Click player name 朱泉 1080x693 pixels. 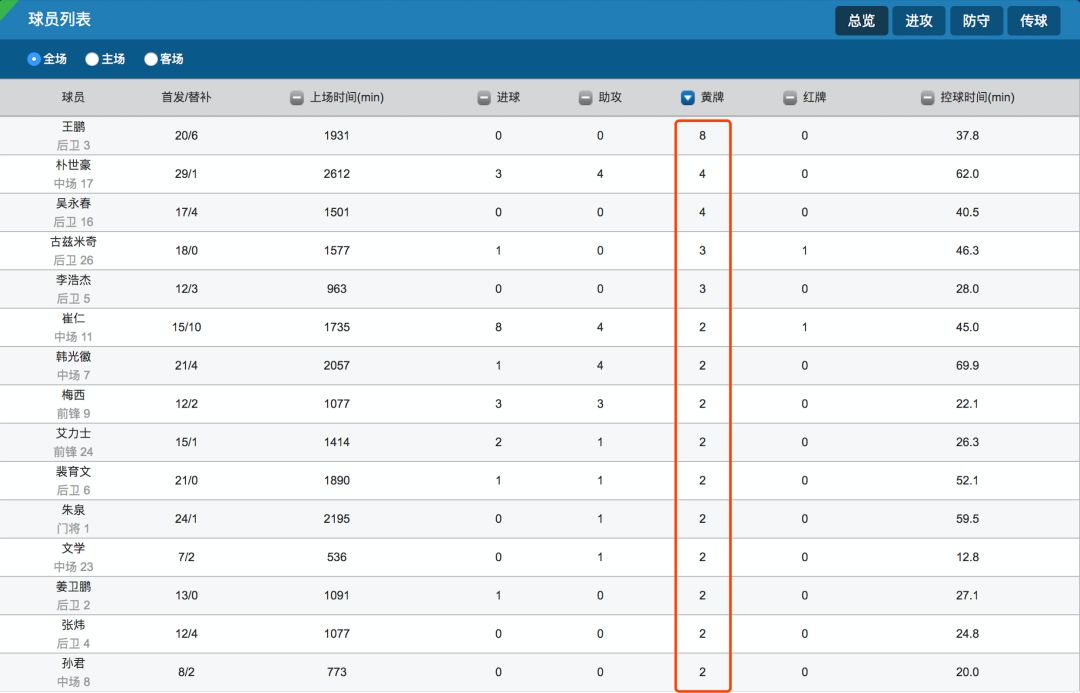[x=73, y=510]
